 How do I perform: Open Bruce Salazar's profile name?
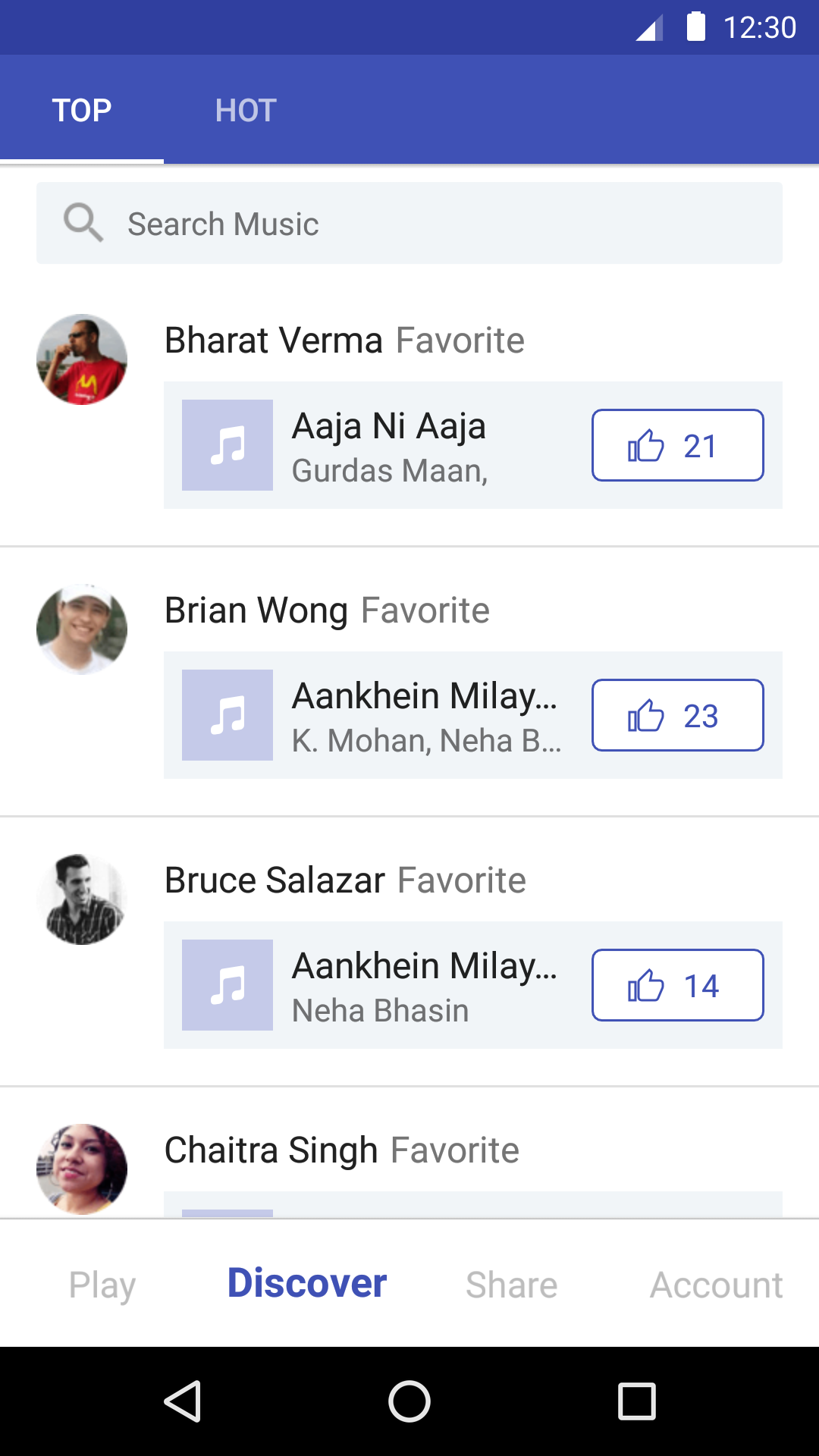coord(275,880)
